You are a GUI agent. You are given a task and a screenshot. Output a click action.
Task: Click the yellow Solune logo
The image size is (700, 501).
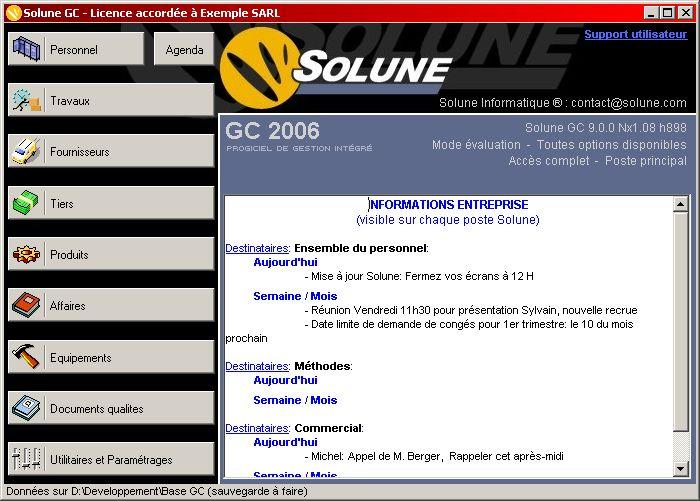(260, 68)
